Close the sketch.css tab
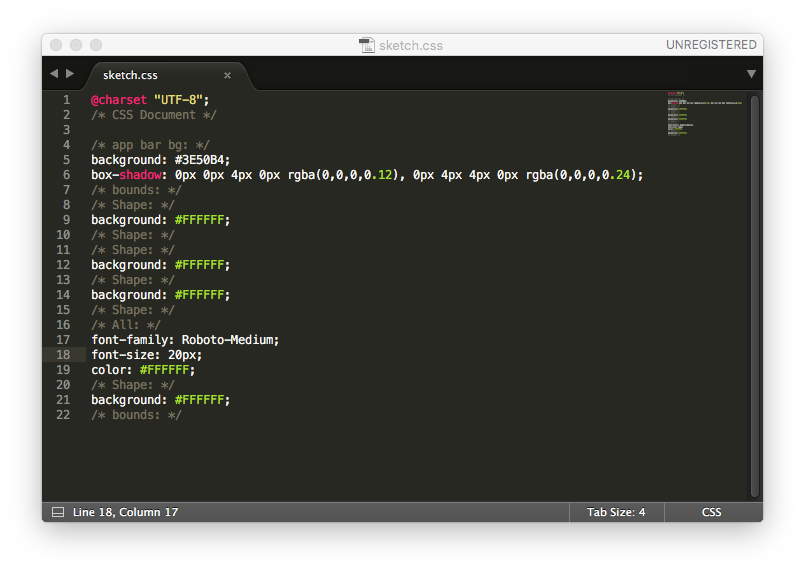Screen dimensions: 805x572 [227, 75]
